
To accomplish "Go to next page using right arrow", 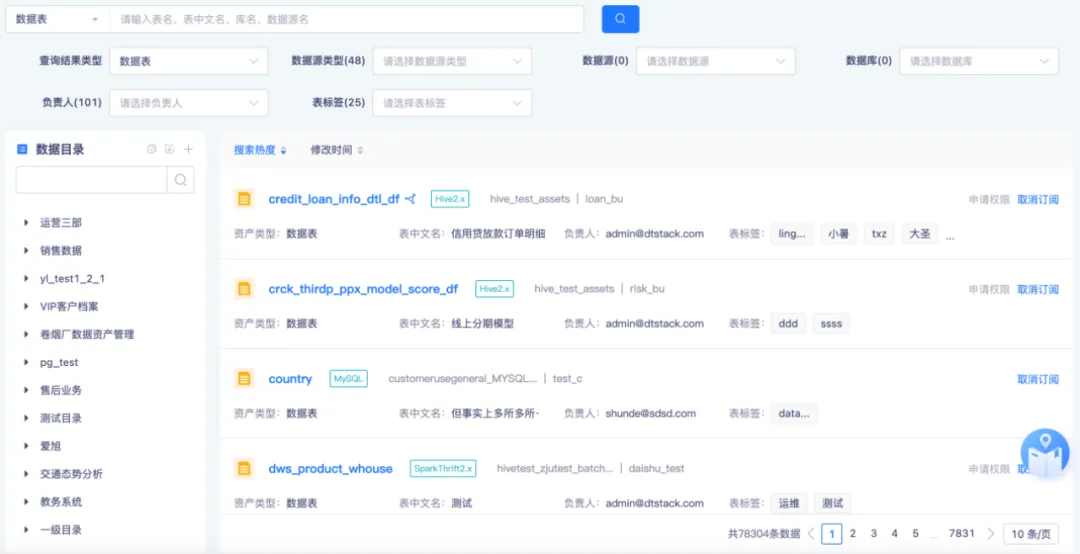I will tap(991, 534).
